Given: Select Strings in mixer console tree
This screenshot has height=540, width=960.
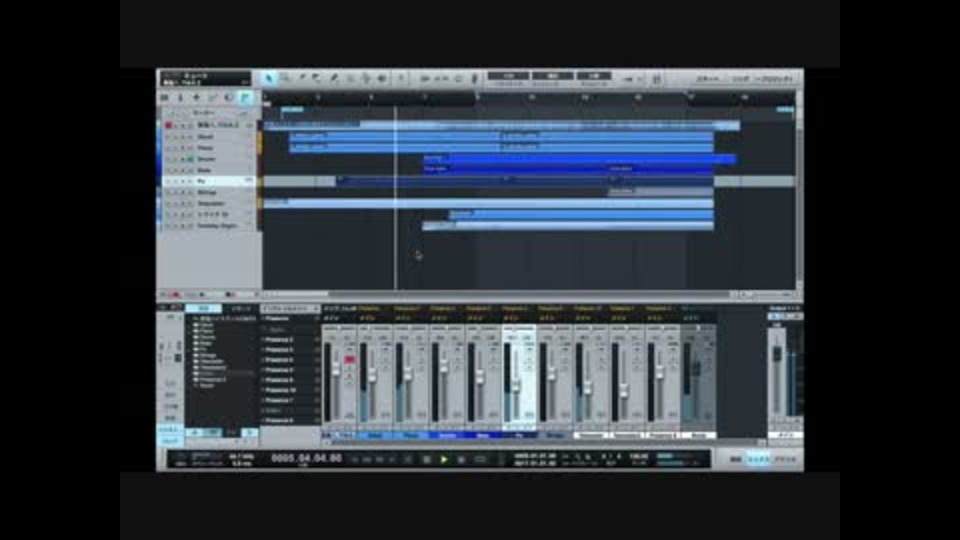Looking at the screenshot, I should (208, 355).
